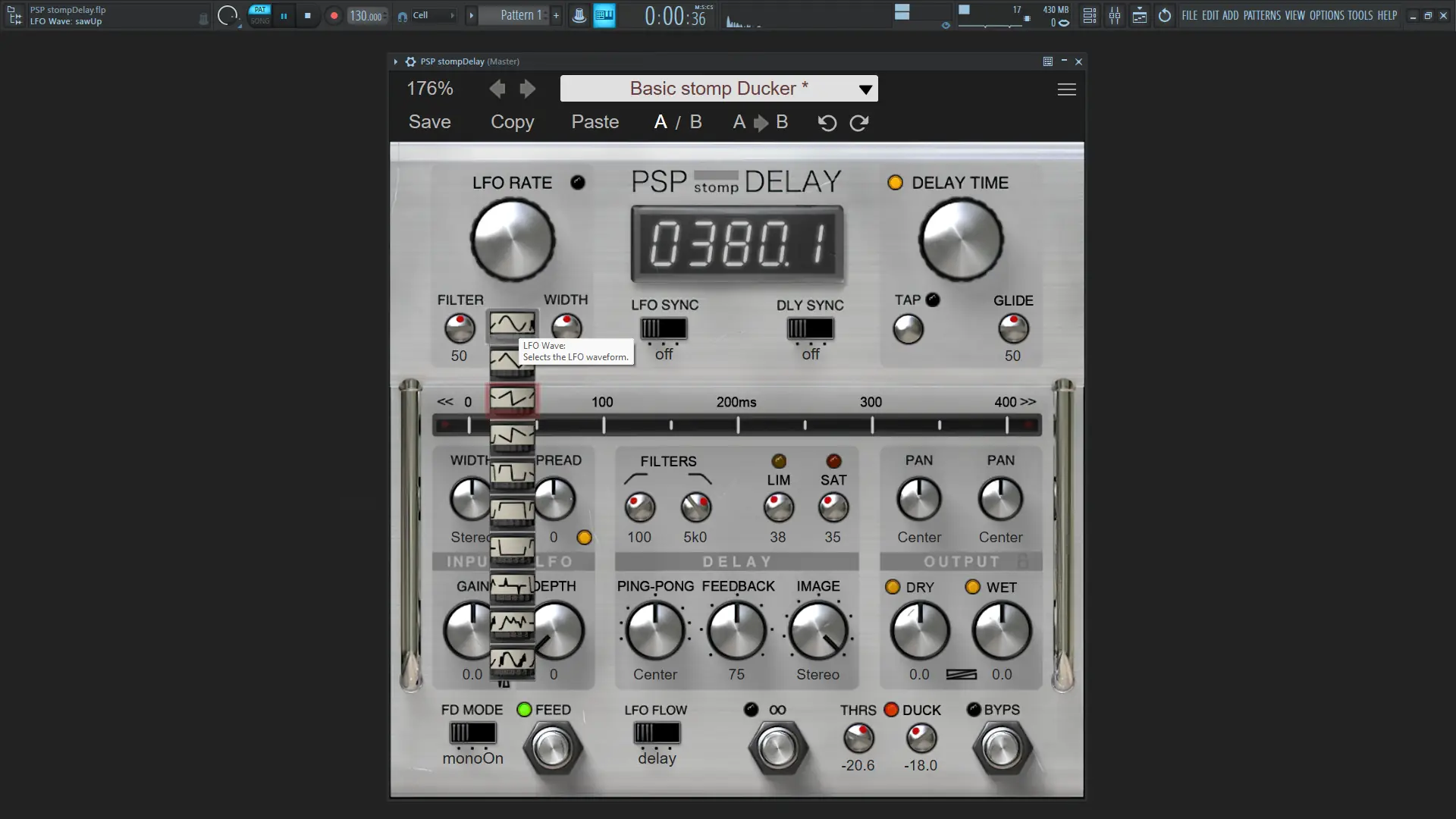Click the FEEDBACK knob
Screen dimensions: 1456x819
pos(736,630)
